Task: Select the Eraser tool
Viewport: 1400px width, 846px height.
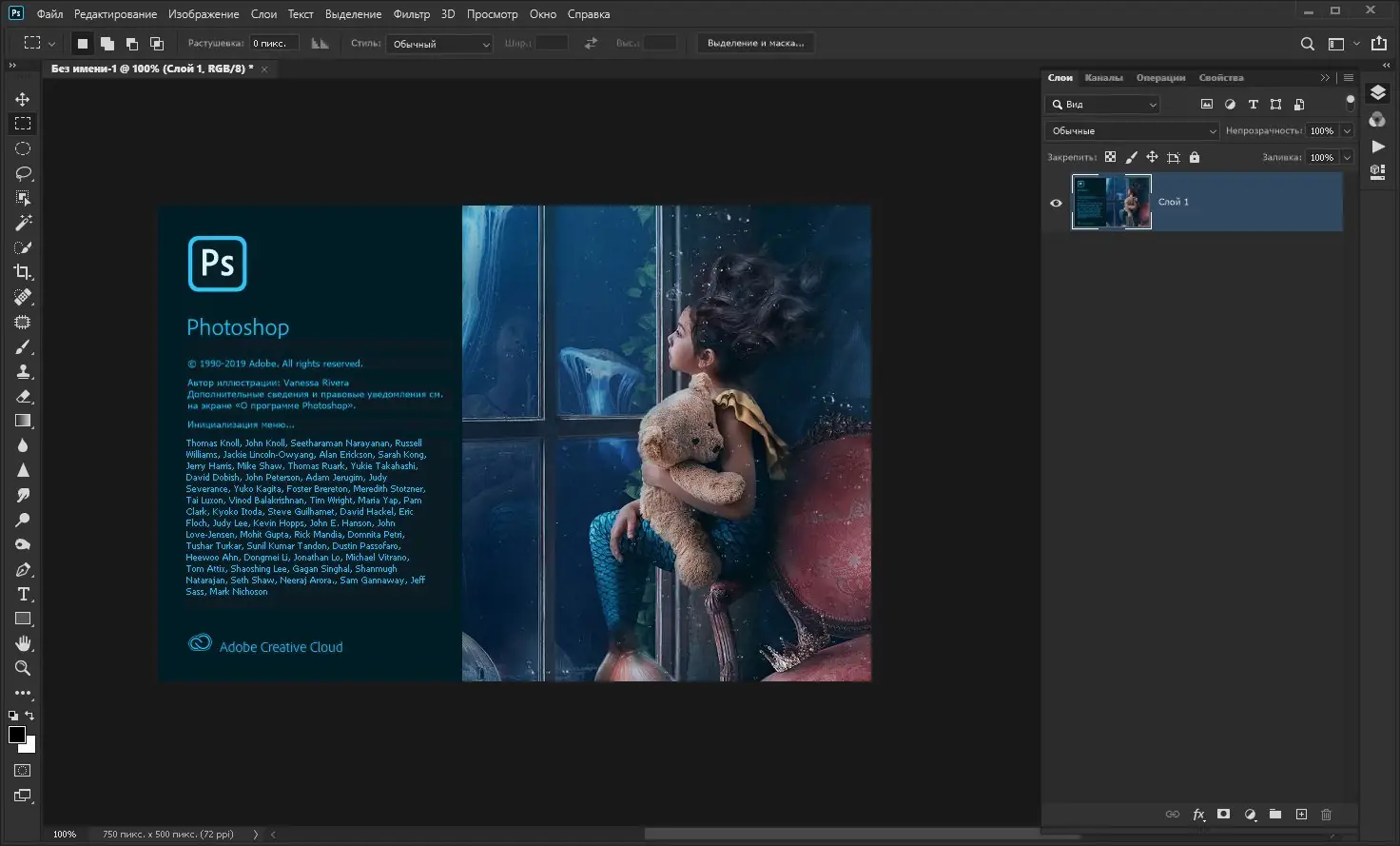Action: tap(23, 396)
